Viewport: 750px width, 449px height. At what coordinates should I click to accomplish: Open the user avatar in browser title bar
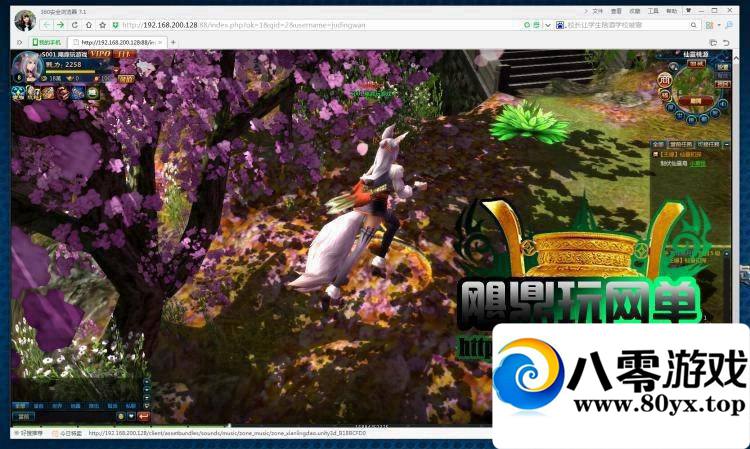[x=25, y=21]
